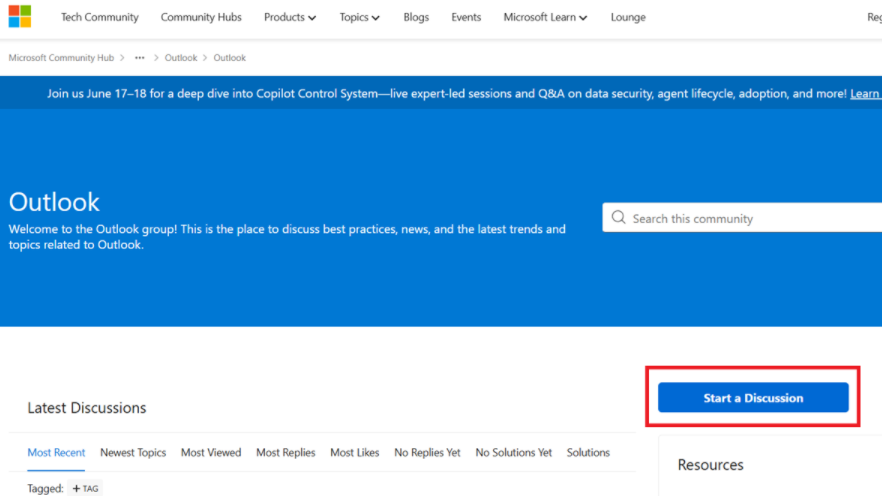
Task: Click the Latest Discussions heading
Action: tap(87, 408)
